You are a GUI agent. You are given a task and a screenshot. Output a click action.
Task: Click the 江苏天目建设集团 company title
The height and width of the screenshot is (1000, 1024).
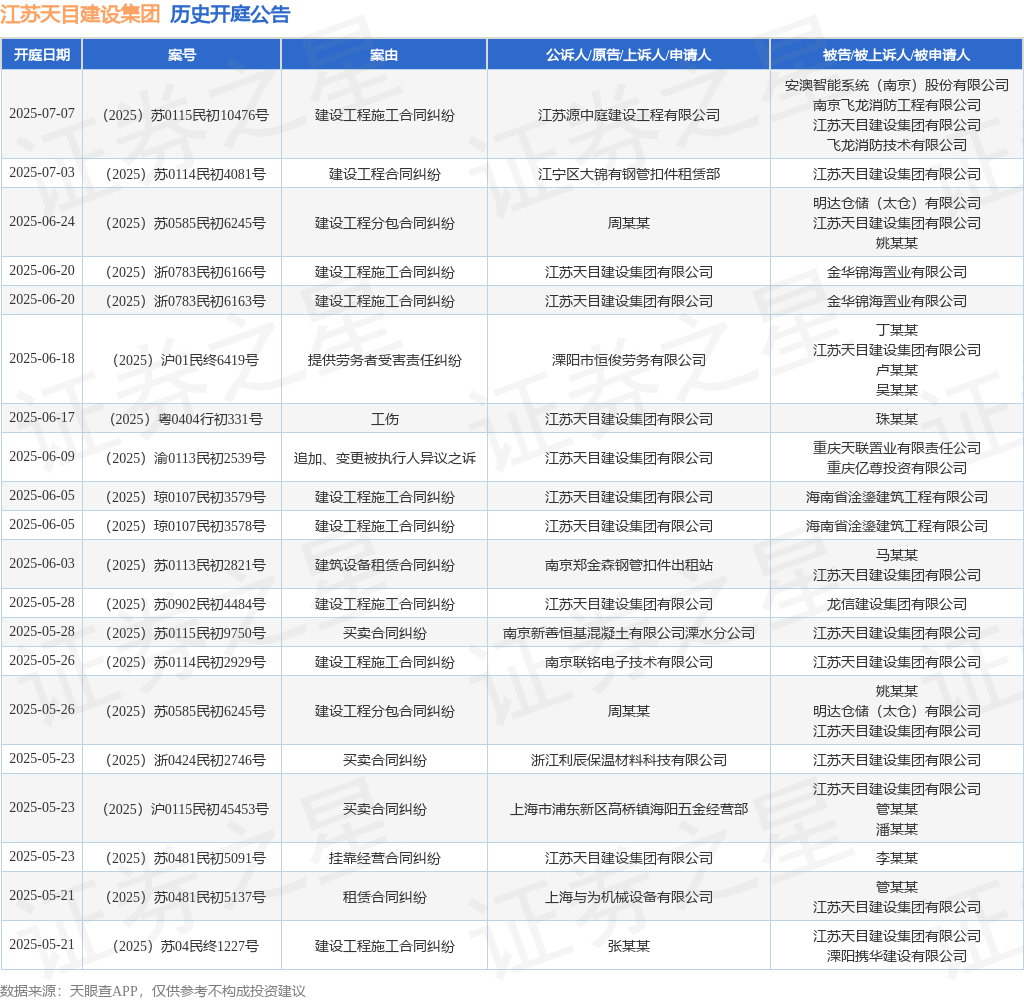[80, 14]
